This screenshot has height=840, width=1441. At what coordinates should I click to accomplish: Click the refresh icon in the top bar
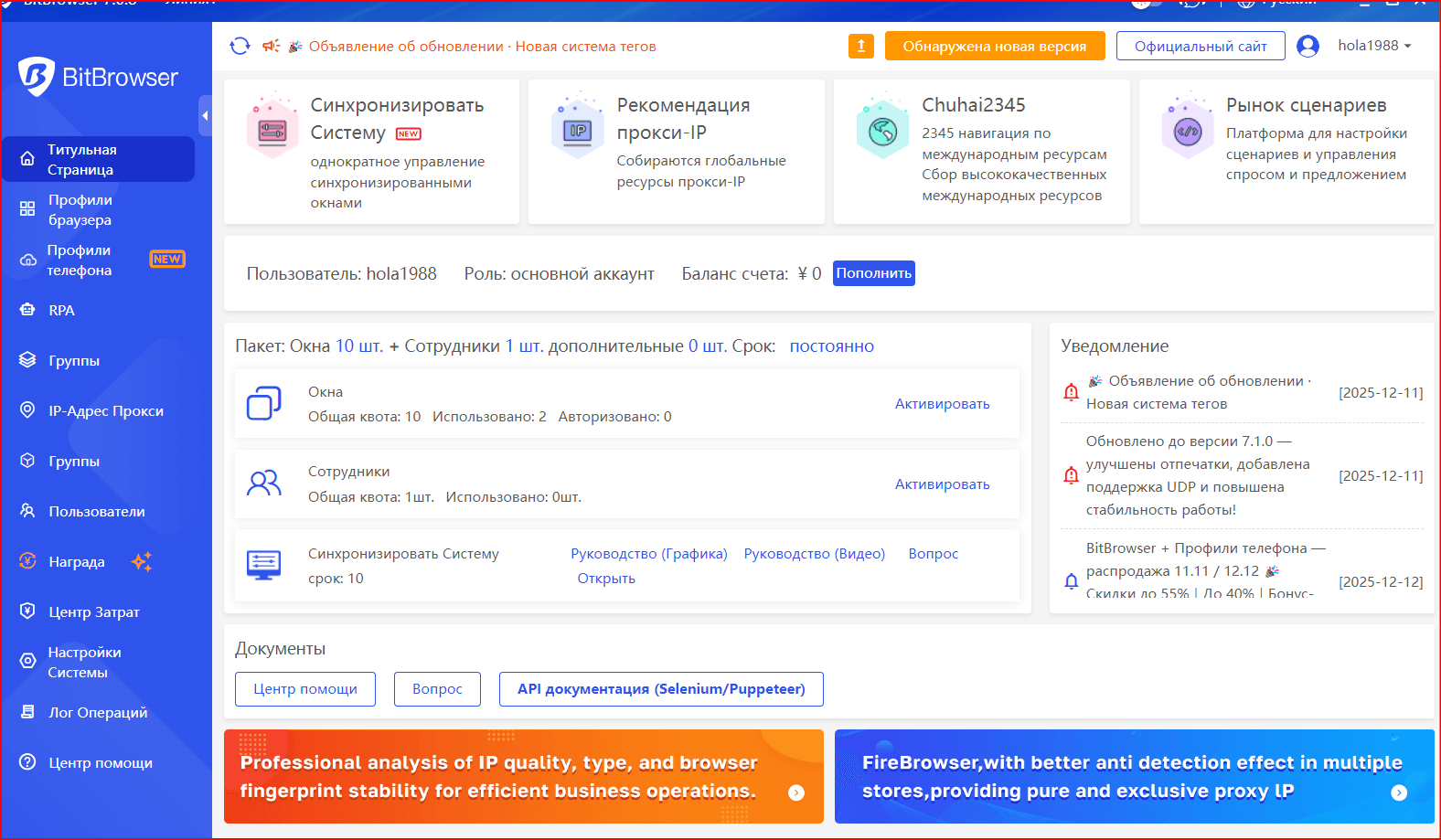pyautogui.click(x=240, y=46)
